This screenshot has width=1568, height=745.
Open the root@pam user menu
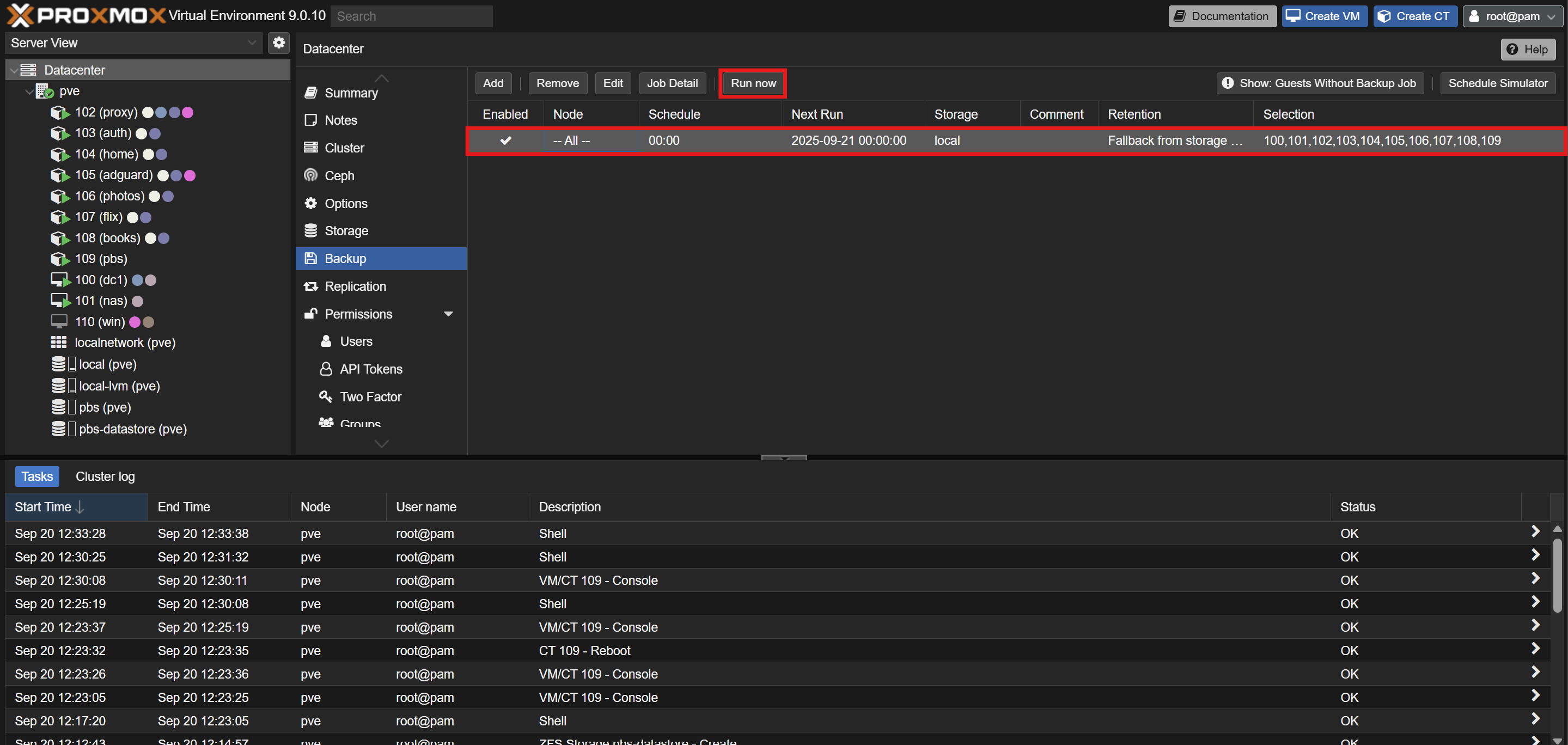[1511, 16]
